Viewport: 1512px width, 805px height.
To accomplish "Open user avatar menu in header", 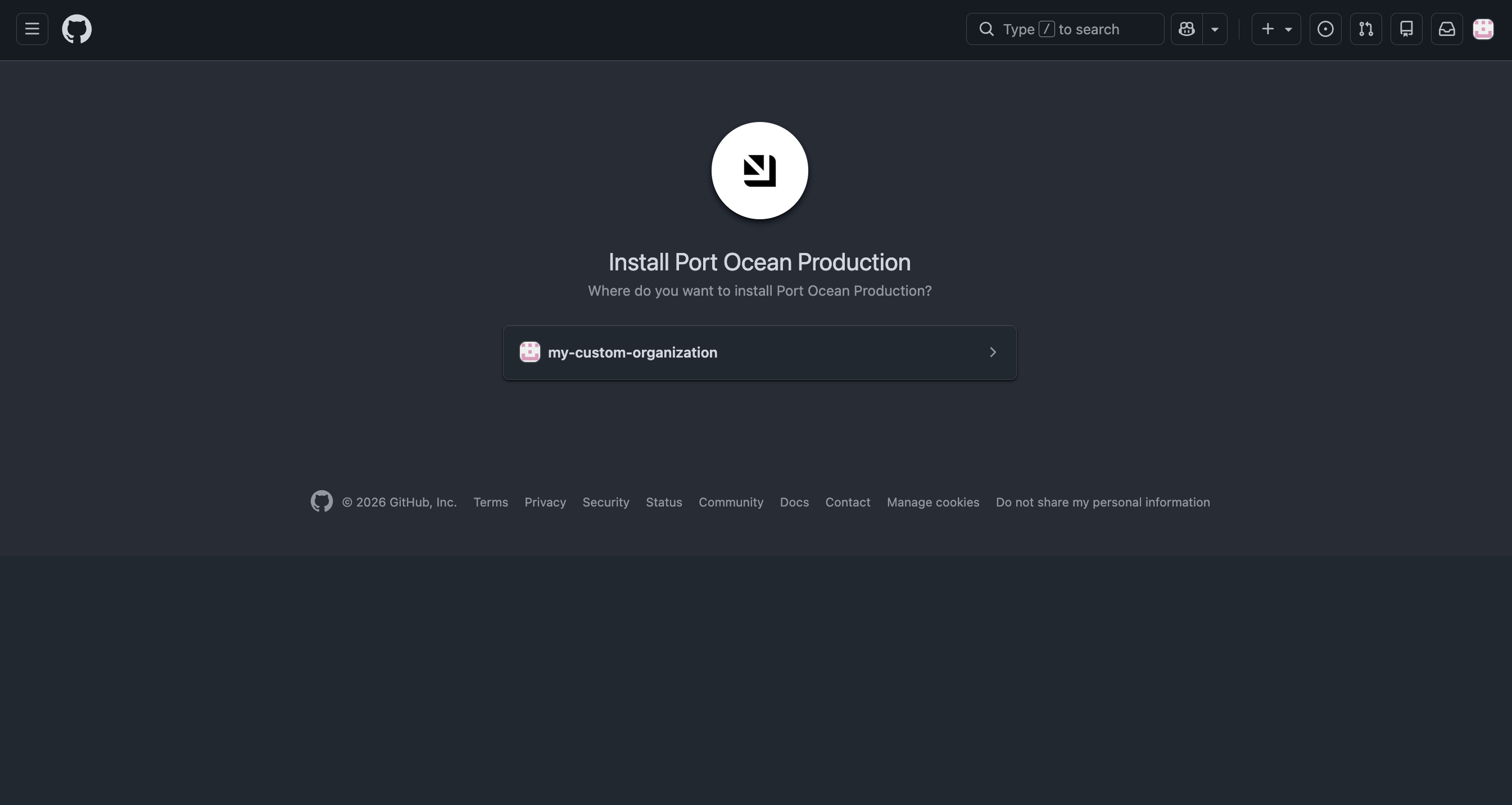I will point(1483,29).
